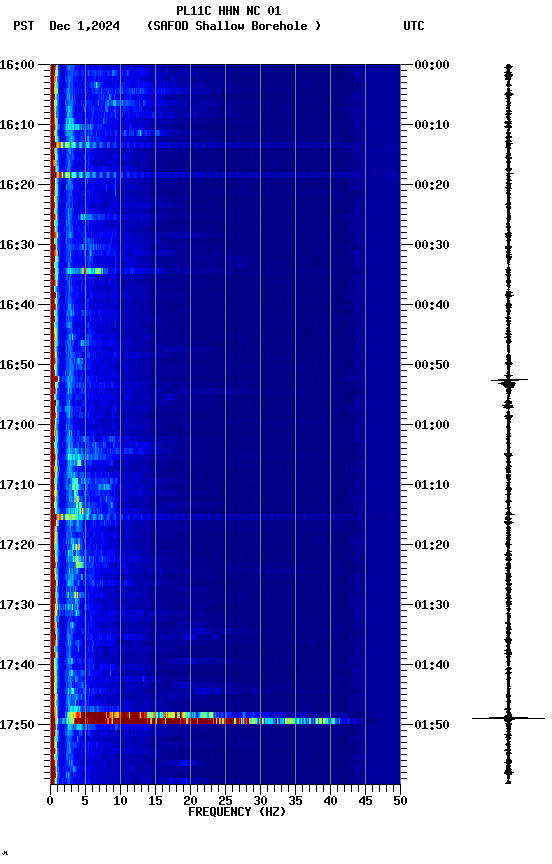552x864 pixels.
Task: Click the 17:30 PST time label
Action: (17, 605)
